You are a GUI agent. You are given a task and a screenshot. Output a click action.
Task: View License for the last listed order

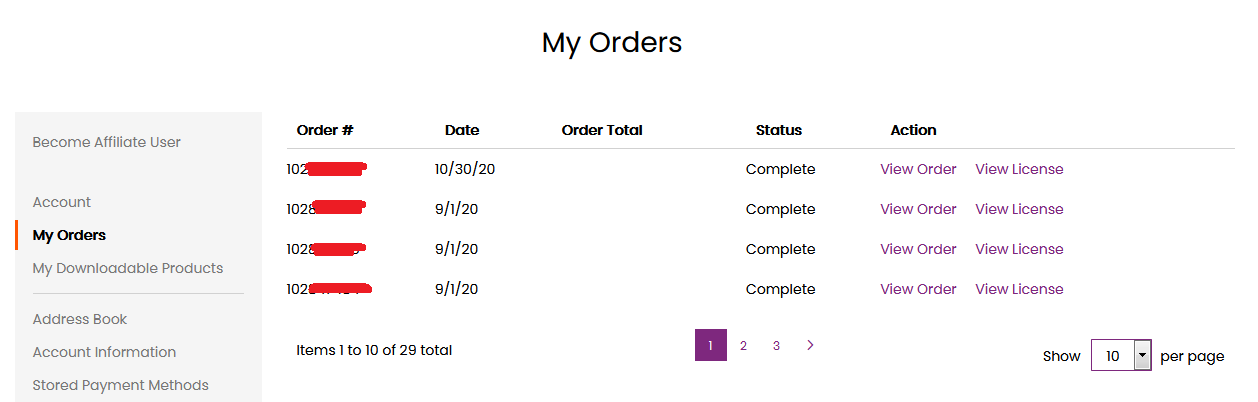click(x=1019, y=289)
